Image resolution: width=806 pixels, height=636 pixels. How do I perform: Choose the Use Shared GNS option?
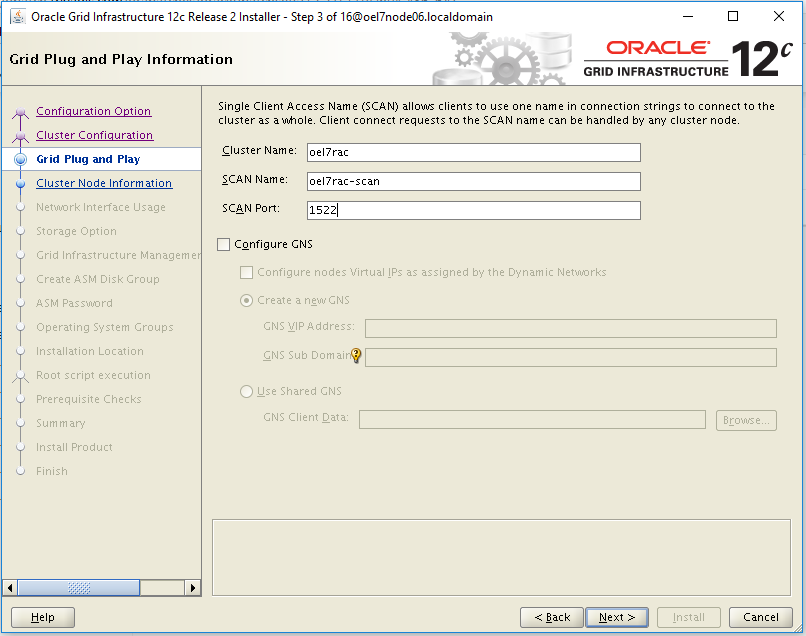pyautogui.click(x=246, y=392)
